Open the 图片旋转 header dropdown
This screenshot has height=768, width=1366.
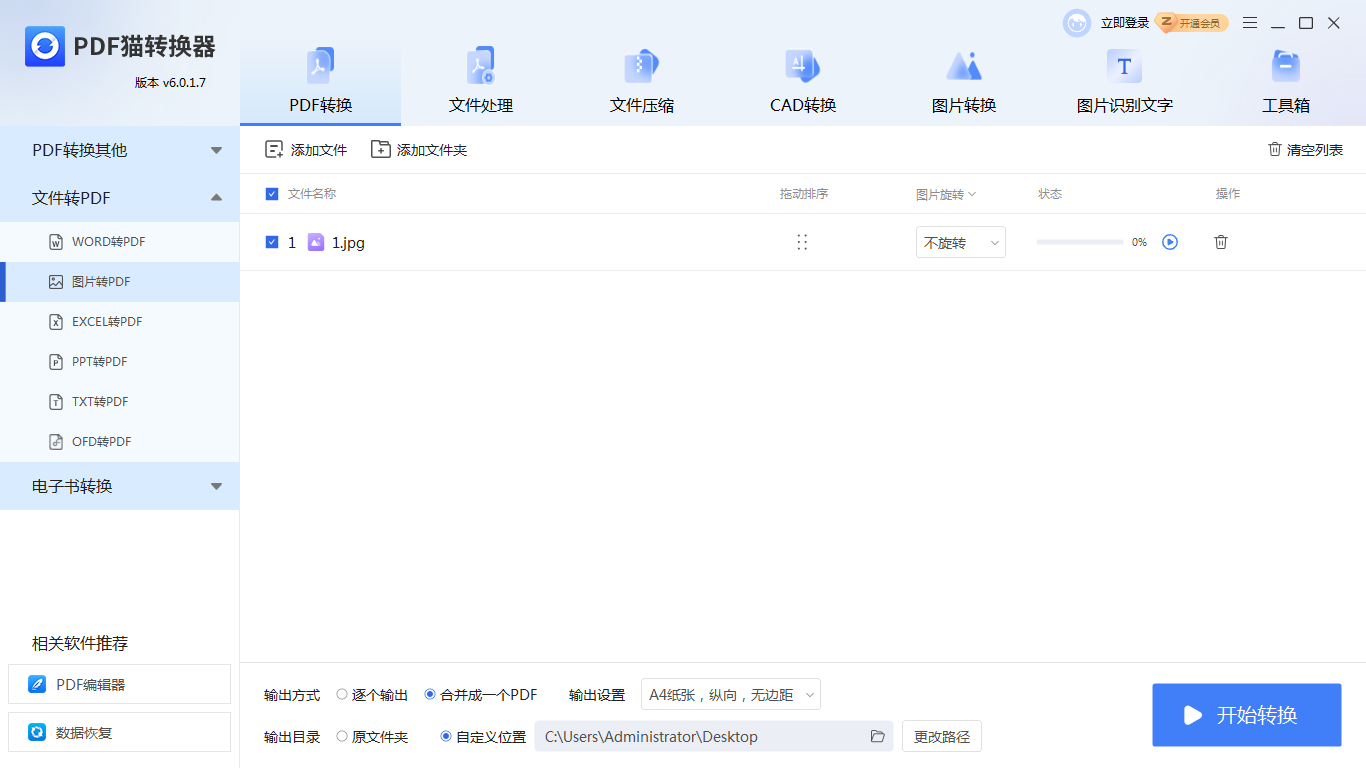click(946, 195)
